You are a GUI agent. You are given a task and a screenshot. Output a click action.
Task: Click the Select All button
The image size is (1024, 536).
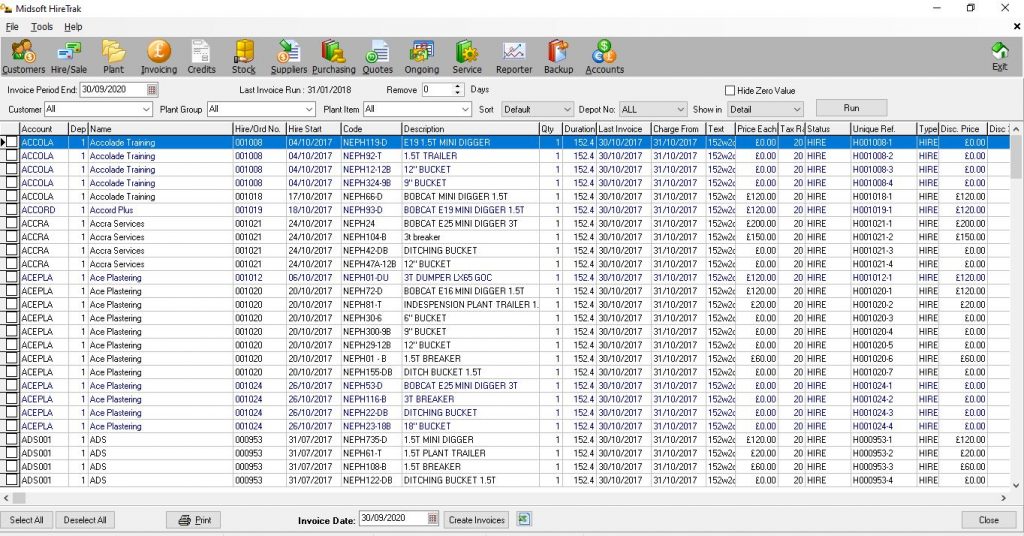(x=27, y=520)
